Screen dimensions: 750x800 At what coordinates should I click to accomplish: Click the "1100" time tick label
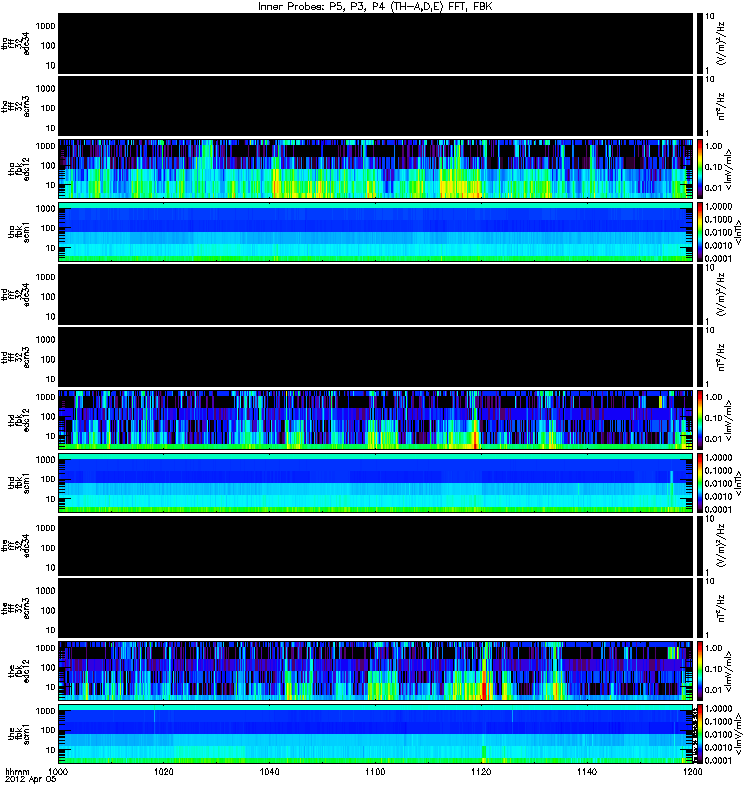coord(375,771)
